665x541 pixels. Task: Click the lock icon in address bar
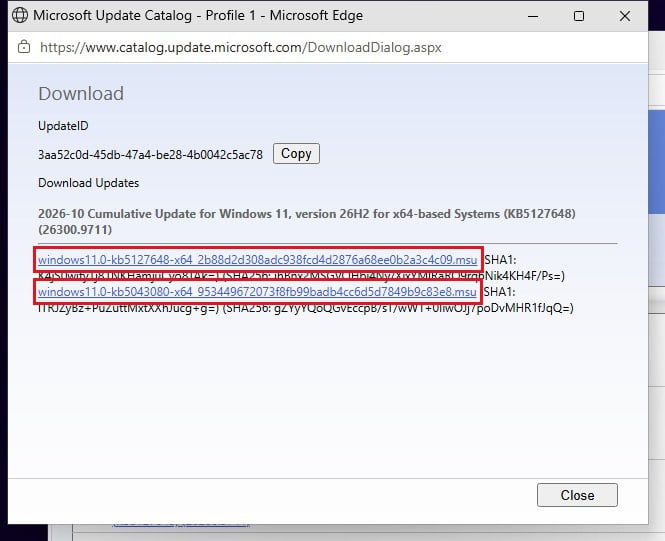[x=24, y=47]
